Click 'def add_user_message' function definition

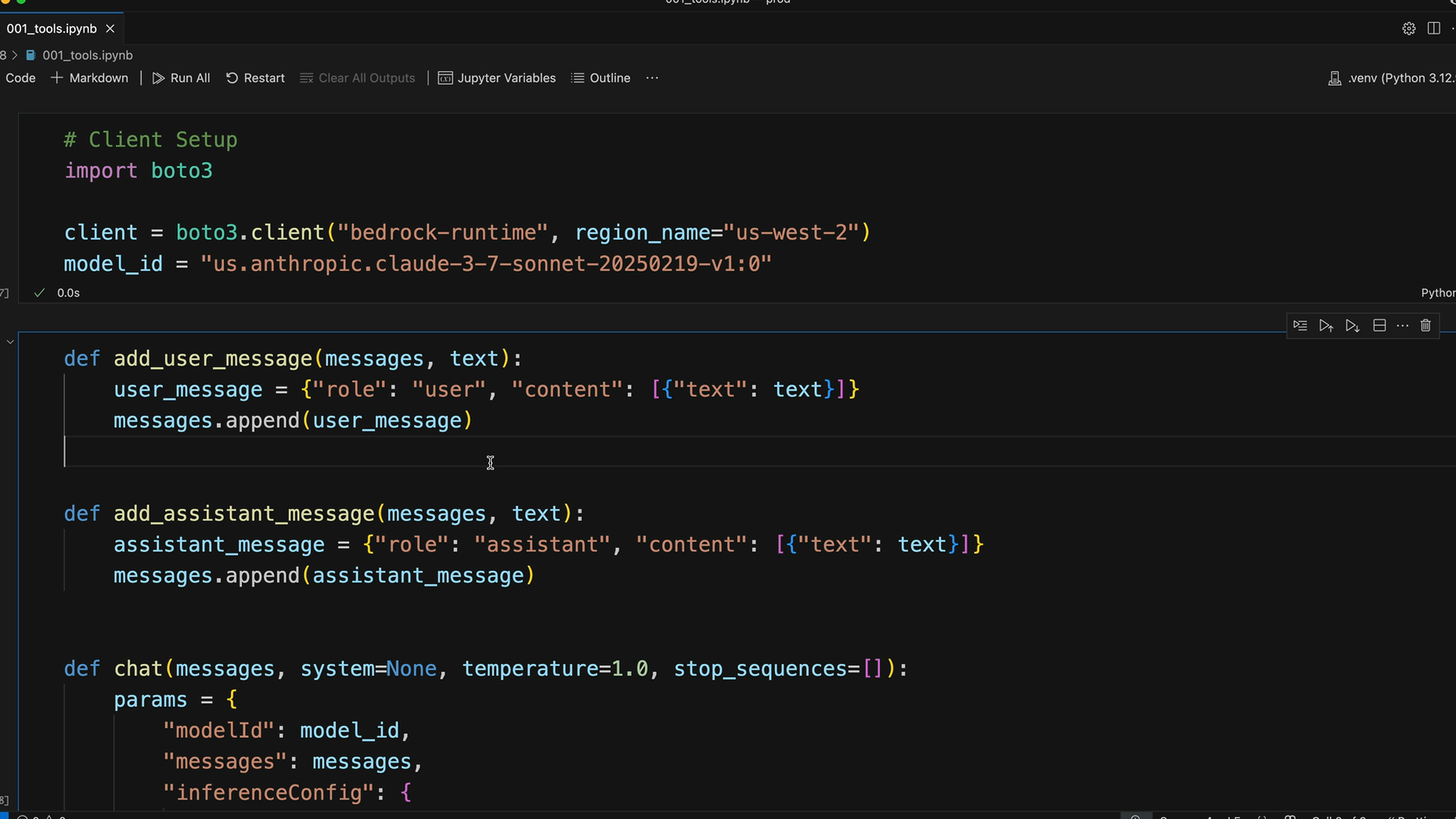coord(293,359)
